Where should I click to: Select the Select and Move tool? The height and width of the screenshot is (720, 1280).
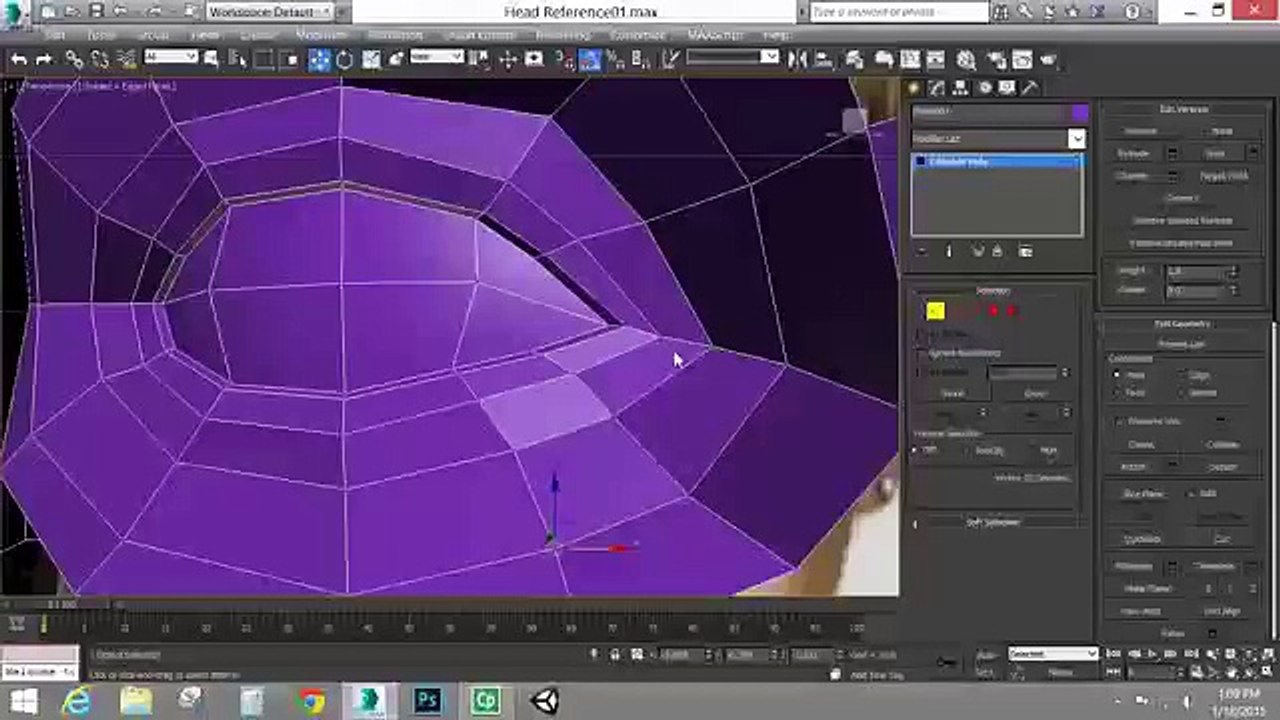coord(319,60)
